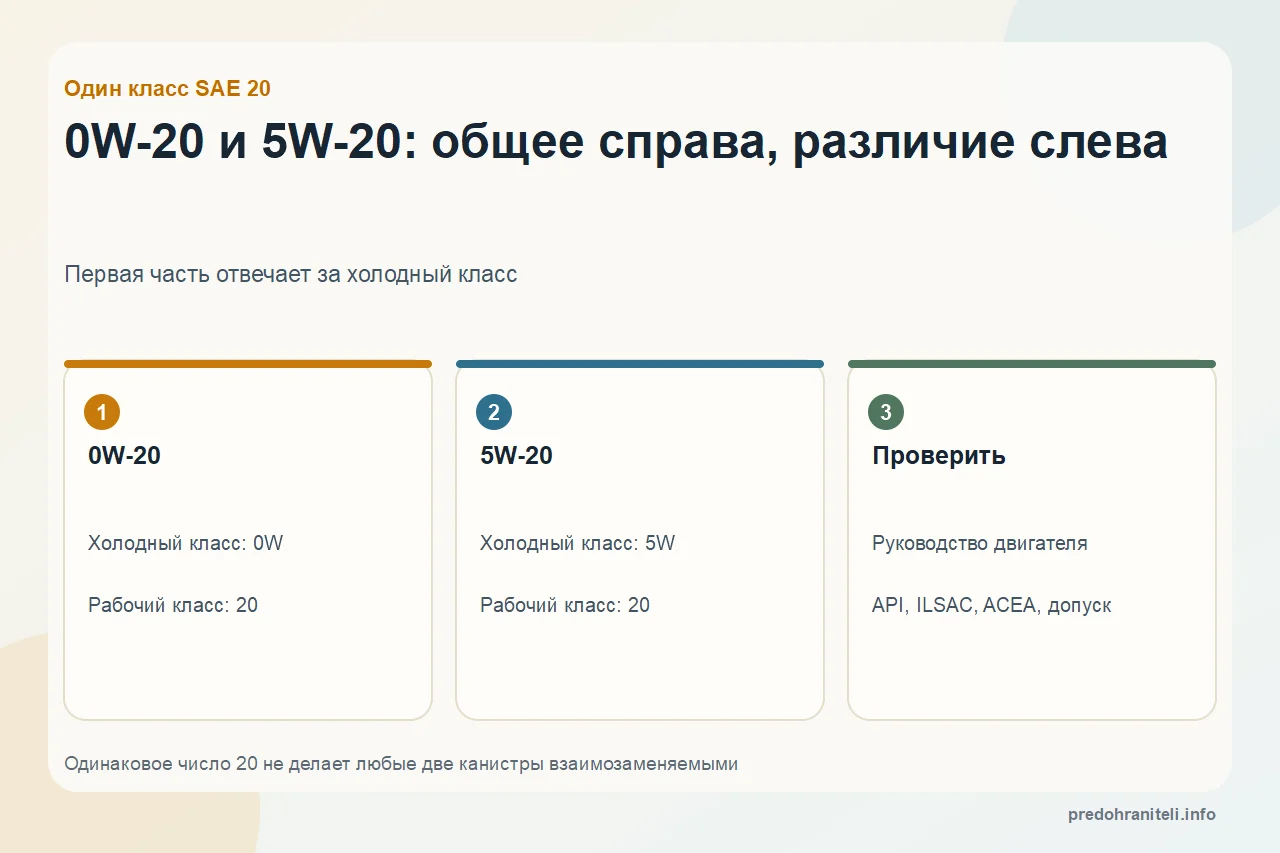
Task: Click the orange number 1 badge
Action: pyautogui.click(x=102, y=412)
